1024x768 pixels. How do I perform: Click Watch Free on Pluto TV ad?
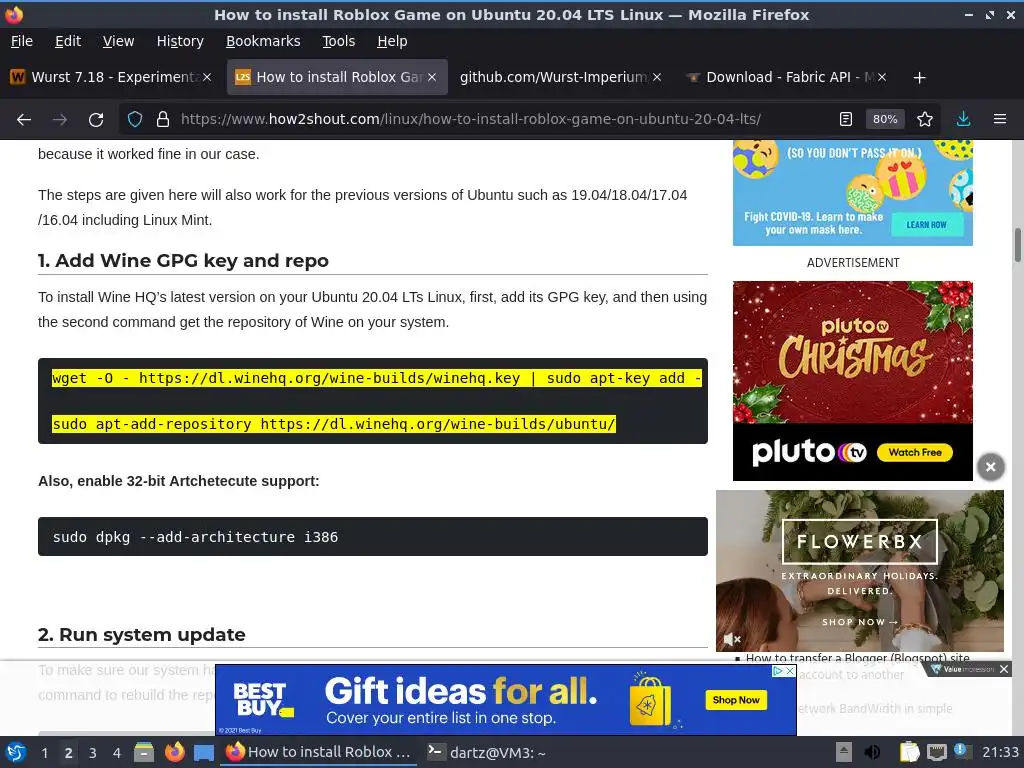914,453
